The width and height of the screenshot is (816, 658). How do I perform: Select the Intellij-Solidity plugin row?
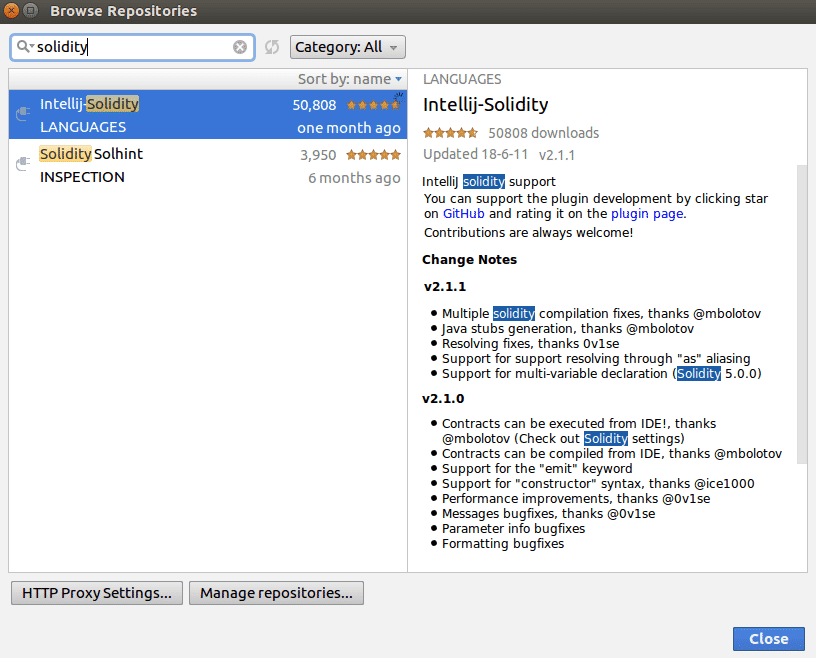(208, 115)
